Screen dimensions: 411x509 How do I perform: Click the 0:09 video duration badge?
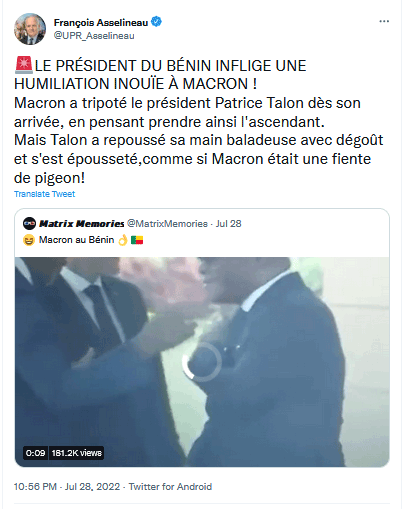pos(35,453)
